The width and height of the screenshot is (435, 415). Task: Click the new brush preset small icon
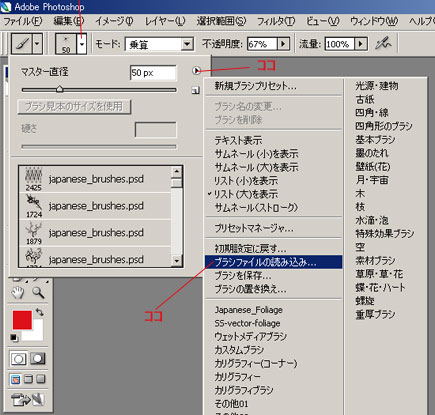196,90
